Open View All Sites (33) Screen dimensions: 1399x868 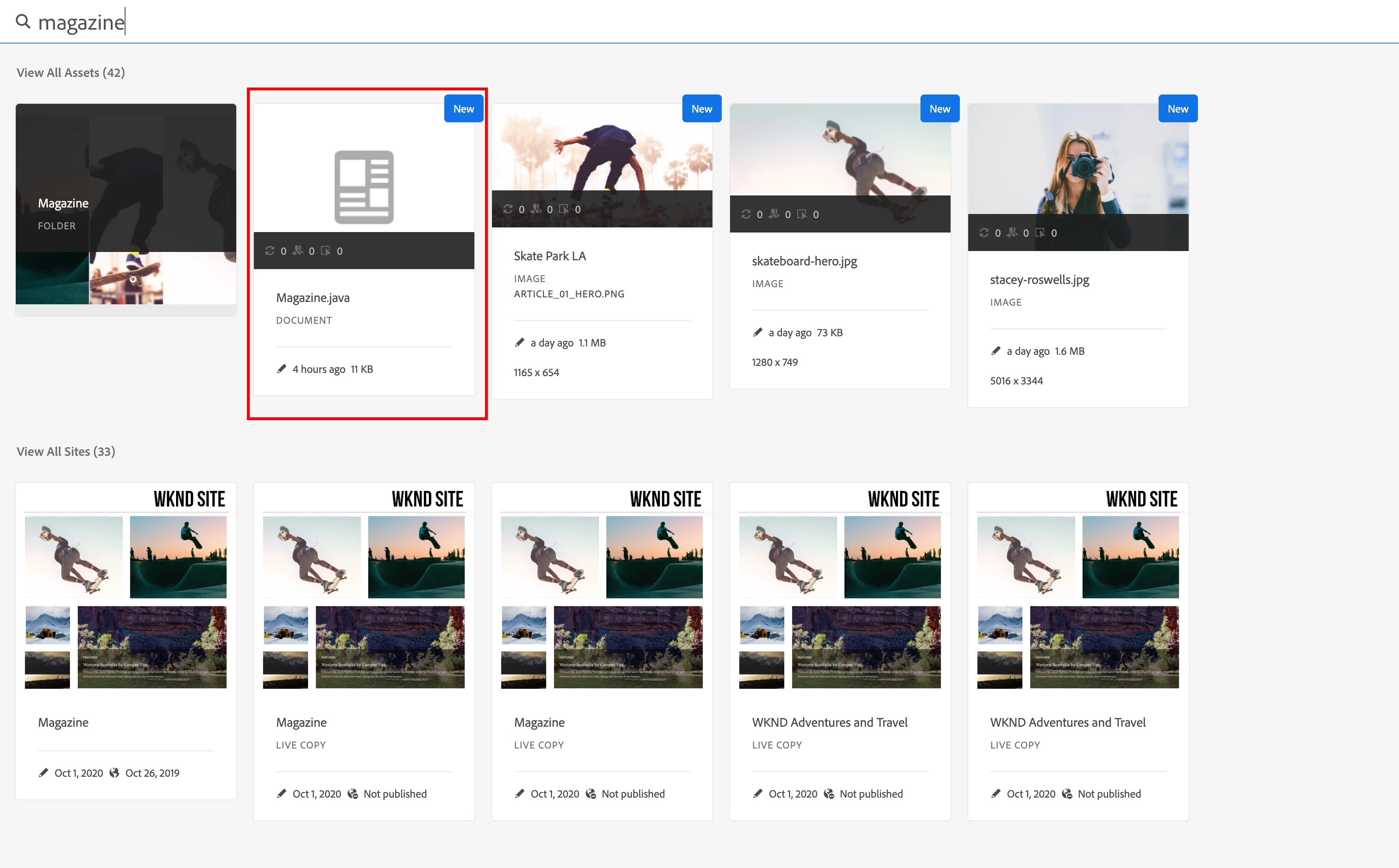point(65,451)
